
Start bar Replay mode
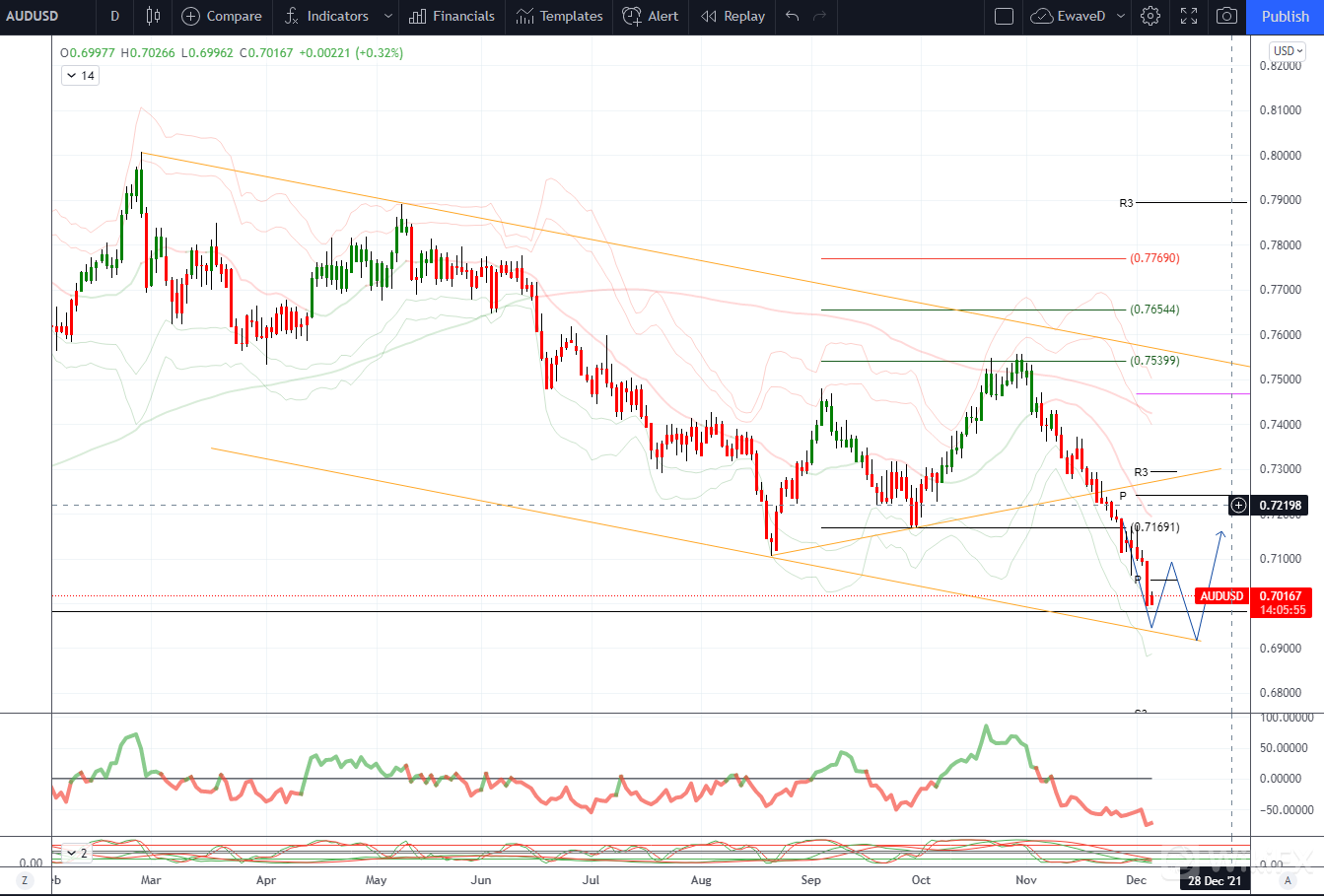coord(732,16)
